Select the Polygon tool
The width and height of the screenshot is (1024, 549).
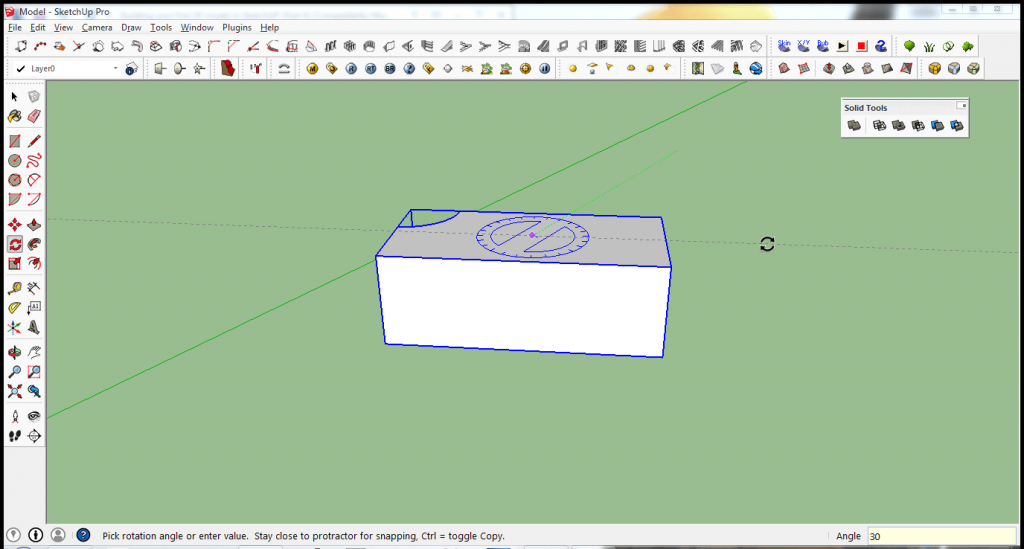[x=14, y=180]
